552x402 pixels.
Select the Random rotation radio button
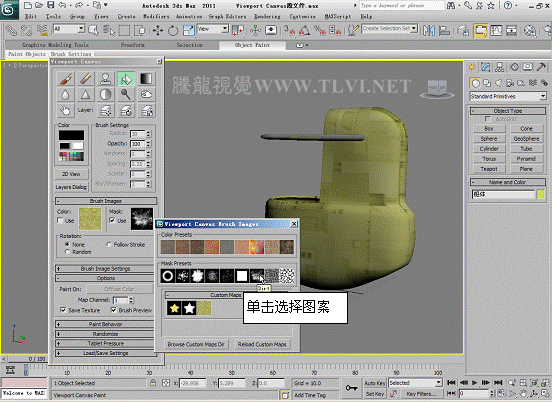(x=67, y=252)
